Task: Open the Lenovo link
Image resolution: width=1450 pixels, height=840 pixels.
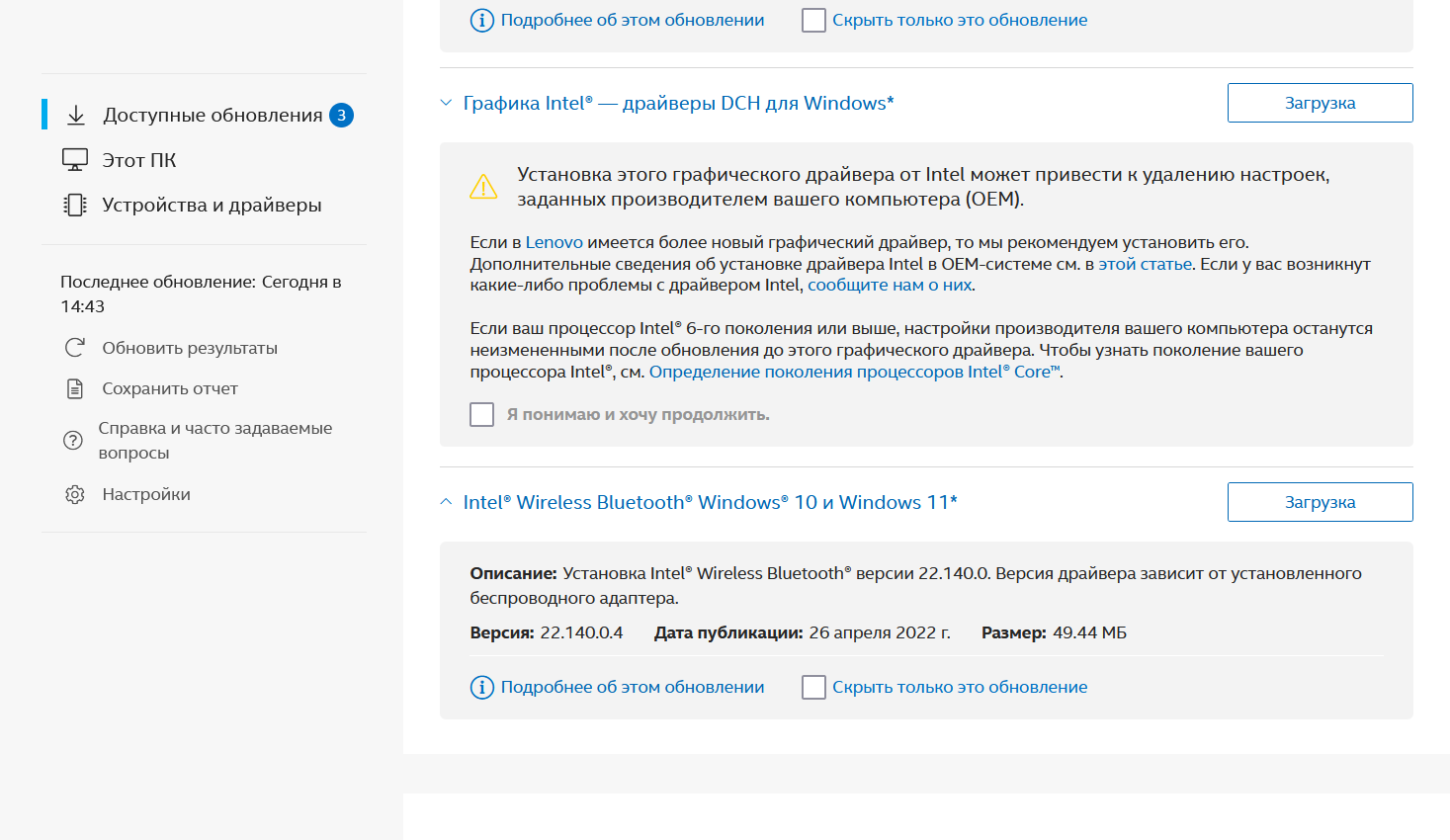Action: pos(554,242)
